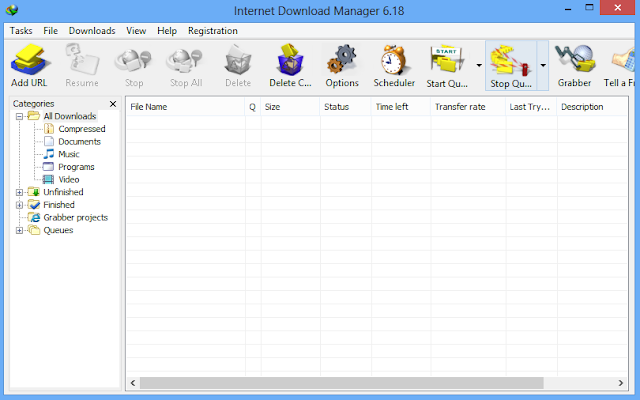Sort by the Size column header
Screen dimensions: 640x400
click(290, 107)
